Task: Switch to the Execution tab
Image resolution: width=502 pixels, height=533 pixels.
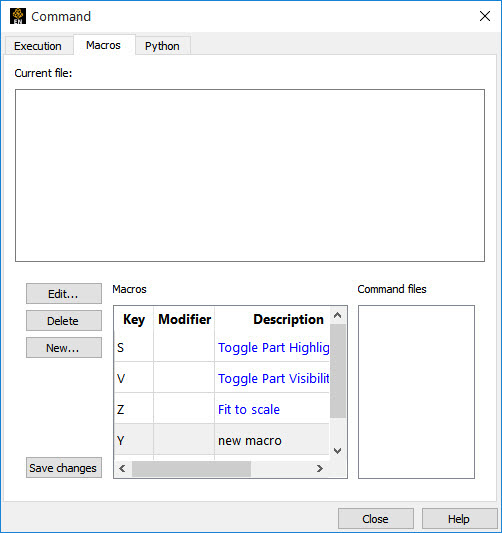Action: pos(38,46)
